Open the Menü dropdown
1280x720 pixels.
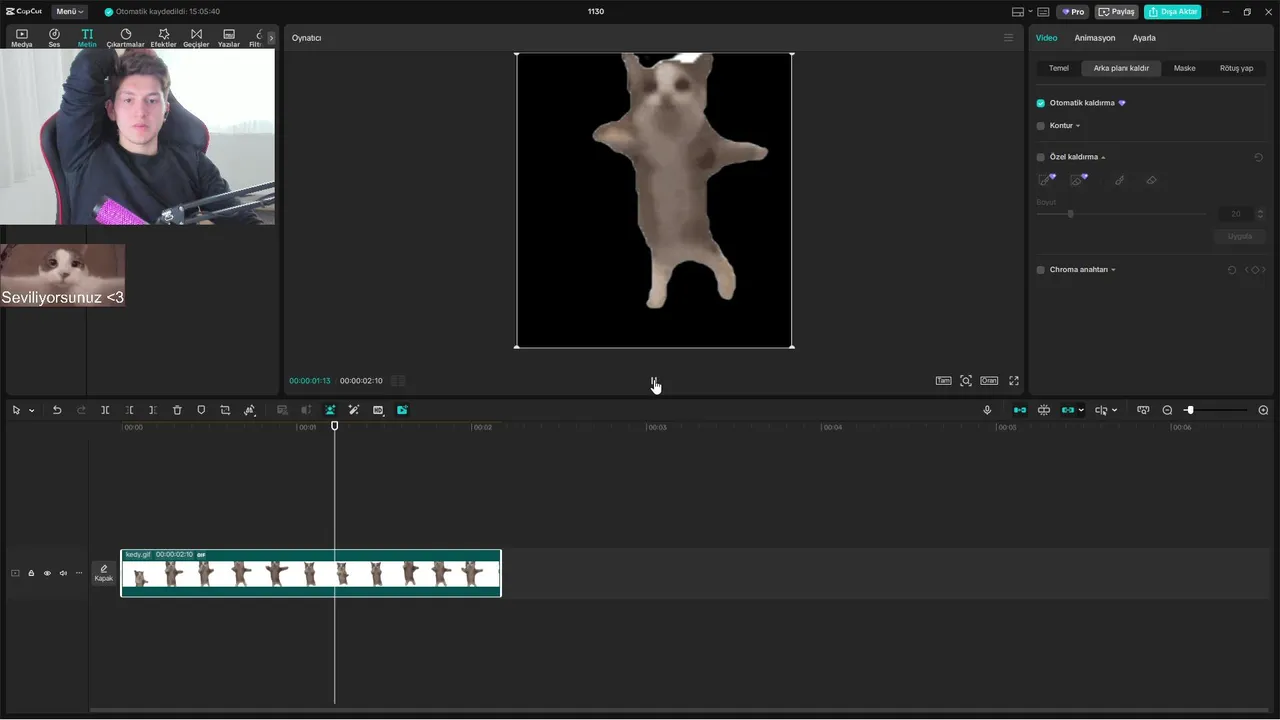coord(69,12)
